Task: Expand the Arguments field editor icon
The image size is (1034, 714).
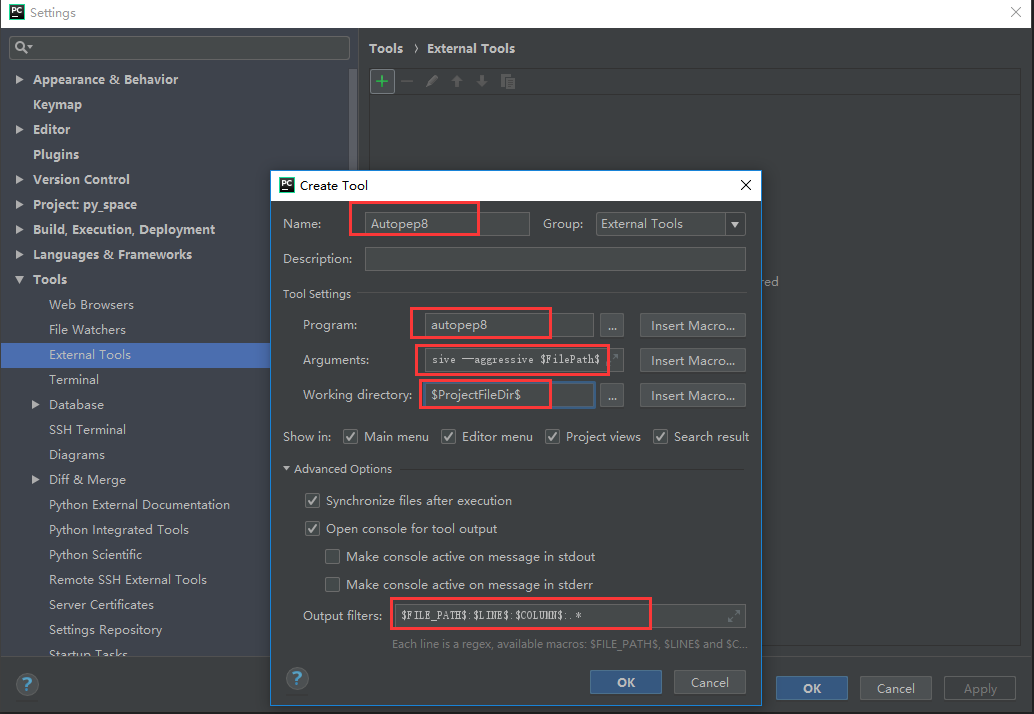Action: 615,357
